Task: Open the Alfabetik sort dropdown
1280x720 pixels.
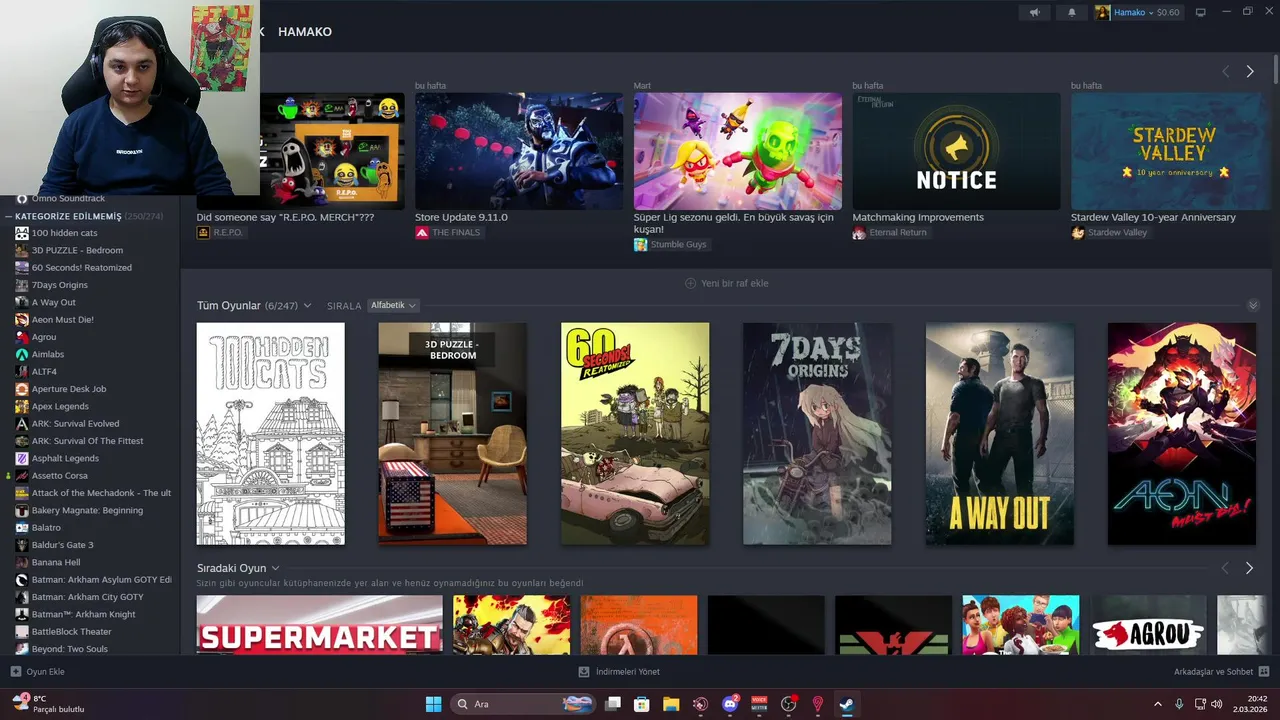Action: click(393, 305)
